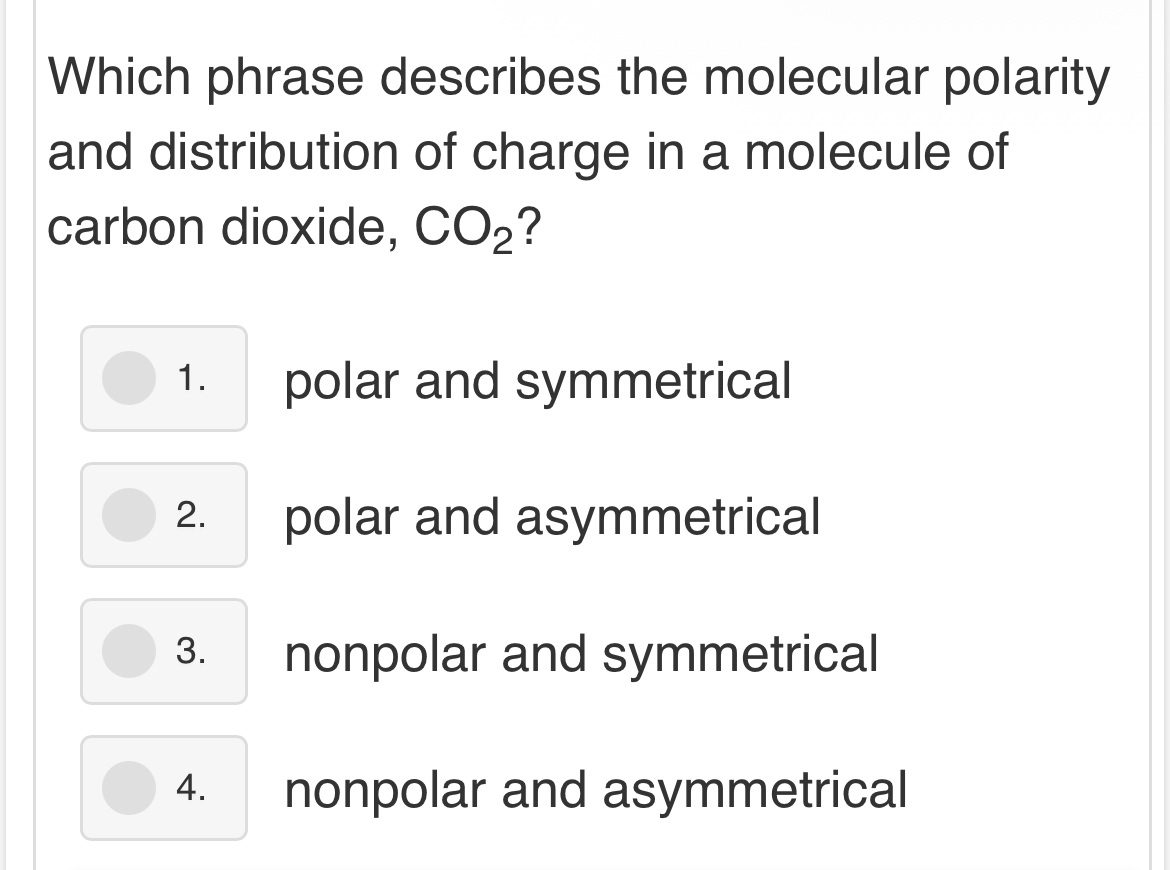
Task: Select radio button for option 3
Action: 129,651
